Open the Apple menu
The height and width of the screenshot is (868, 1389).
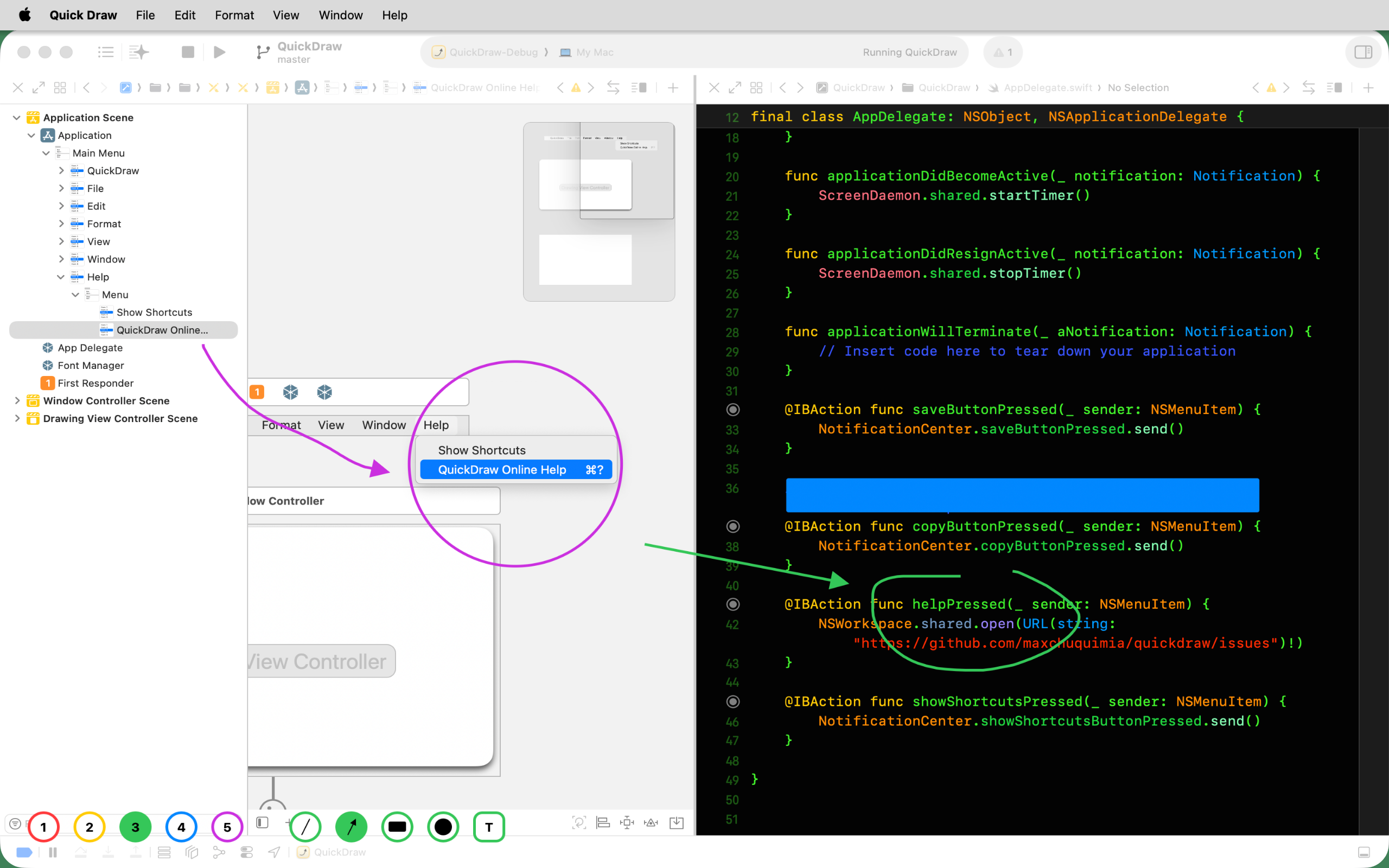[x=24, y=15]
